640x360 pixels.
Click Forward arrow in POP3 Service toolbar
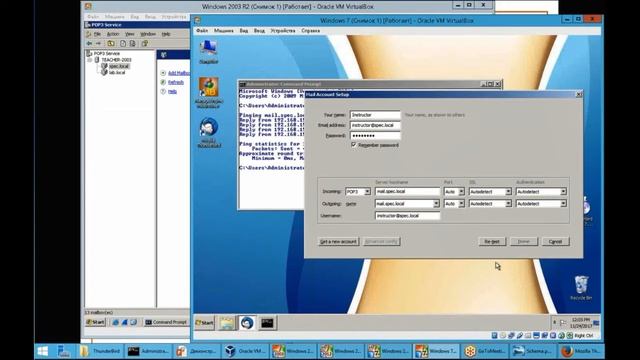point(98,43)
